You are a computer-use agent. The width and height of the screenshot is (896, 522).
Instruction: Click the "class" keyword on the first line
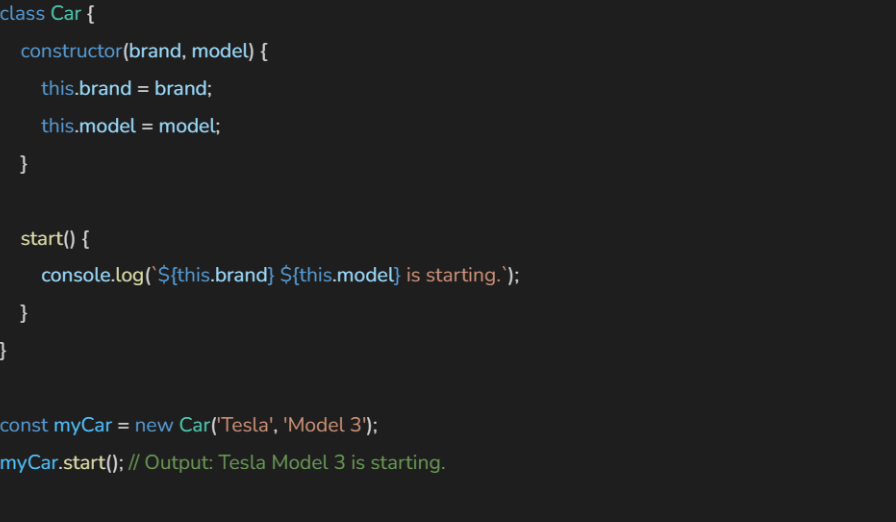(x=23, y=14)
